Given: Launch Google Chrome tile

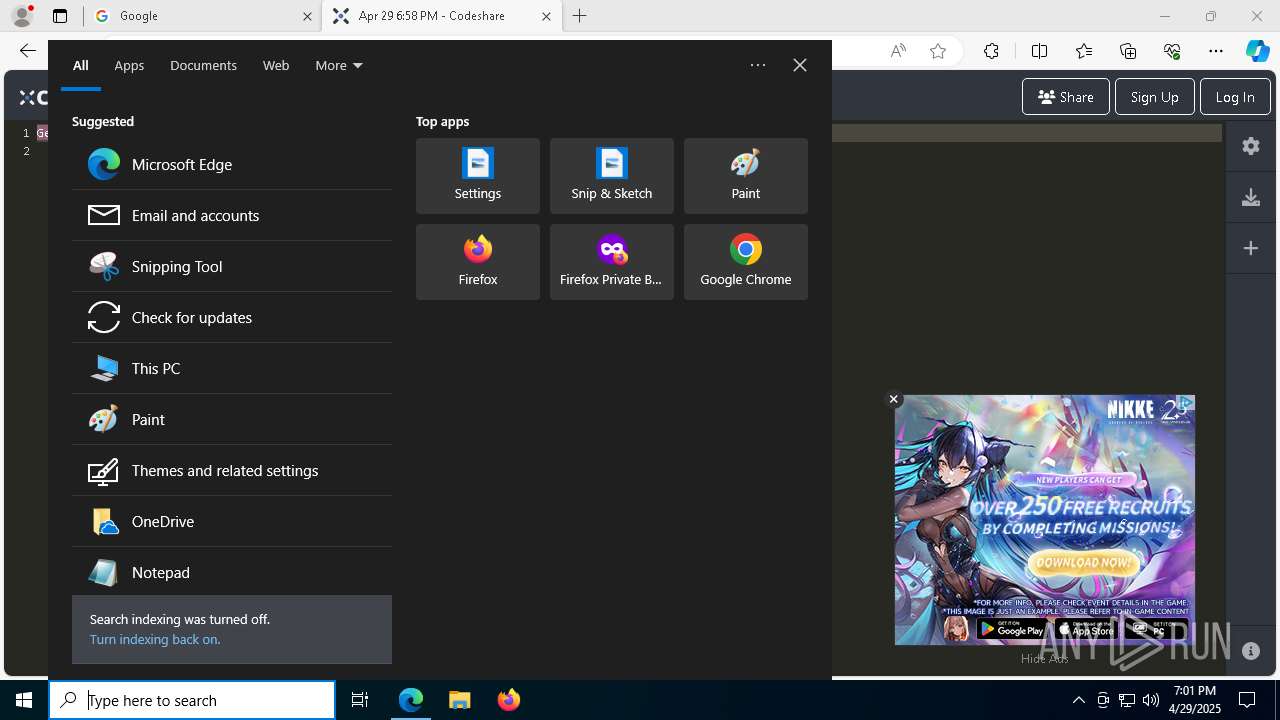Looking at the screenshot, I should [746, 262].
